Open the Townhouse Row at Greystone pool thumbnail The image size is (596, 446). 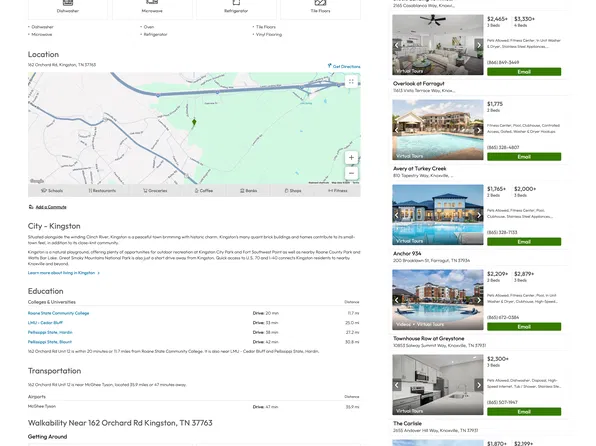tap(437, 300)
